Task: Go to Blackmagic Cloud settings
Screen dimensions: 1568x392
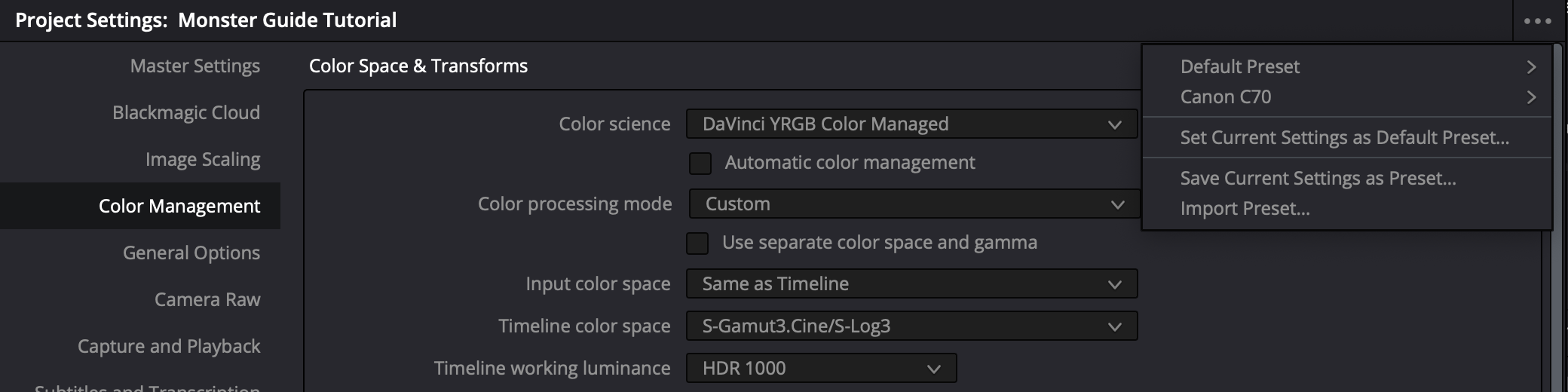Action: click(x=185, y=113)
